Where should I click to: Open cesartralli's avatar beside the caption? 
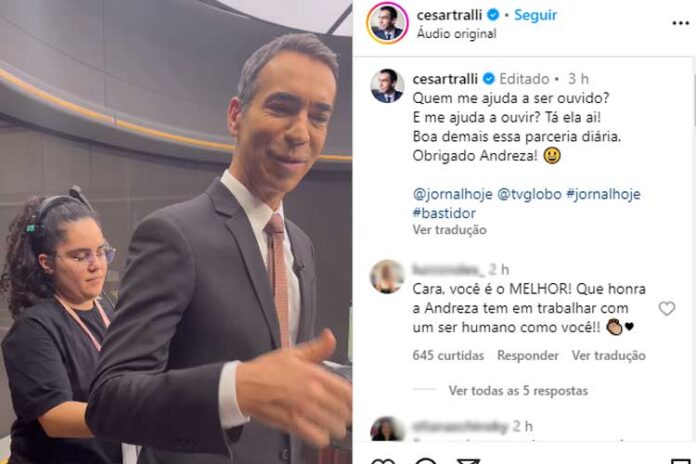[387, 86]
